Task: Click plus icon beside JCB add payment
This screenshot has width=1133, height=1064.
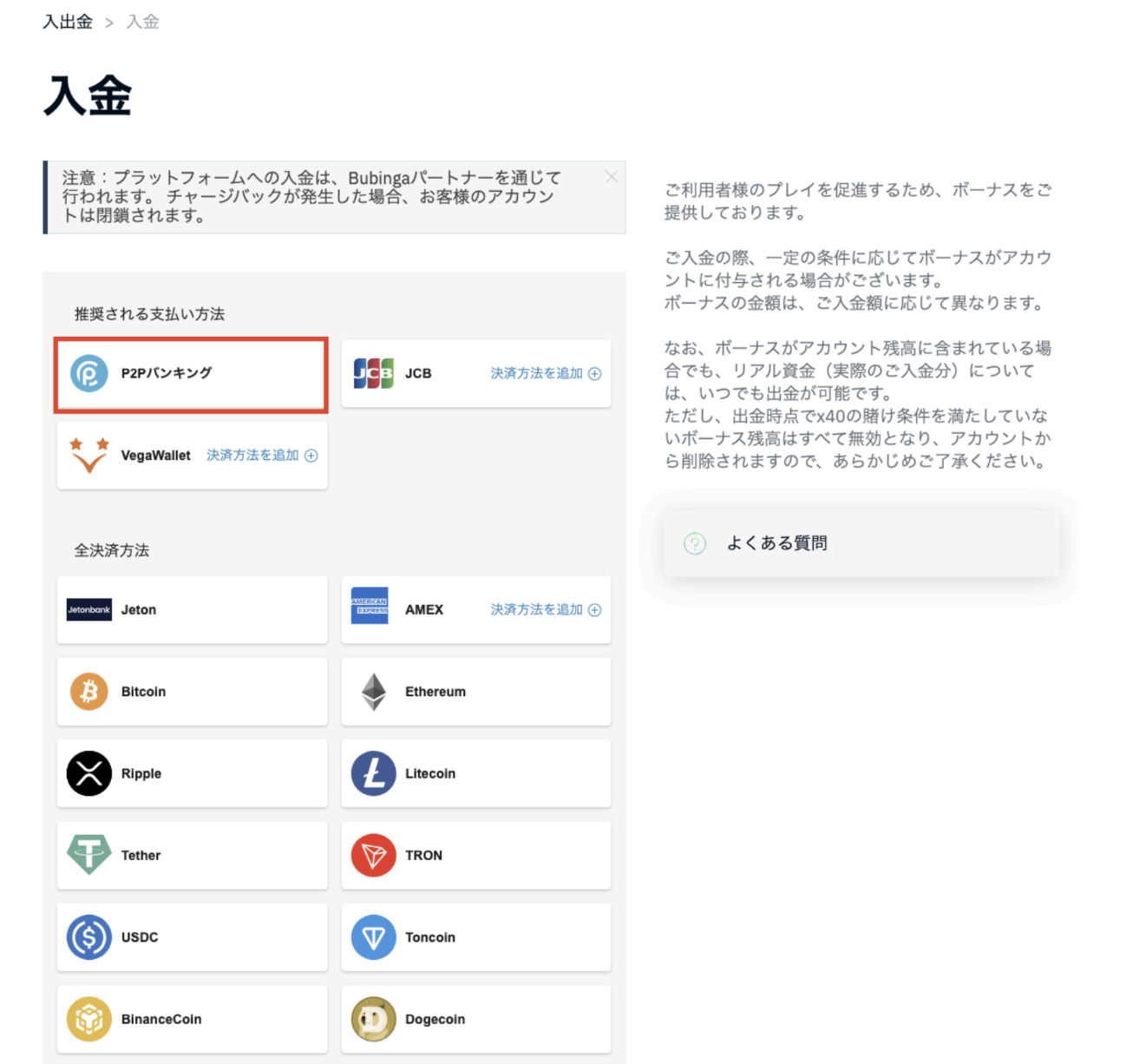Action: pyautogui.click(x=594, y=374)
